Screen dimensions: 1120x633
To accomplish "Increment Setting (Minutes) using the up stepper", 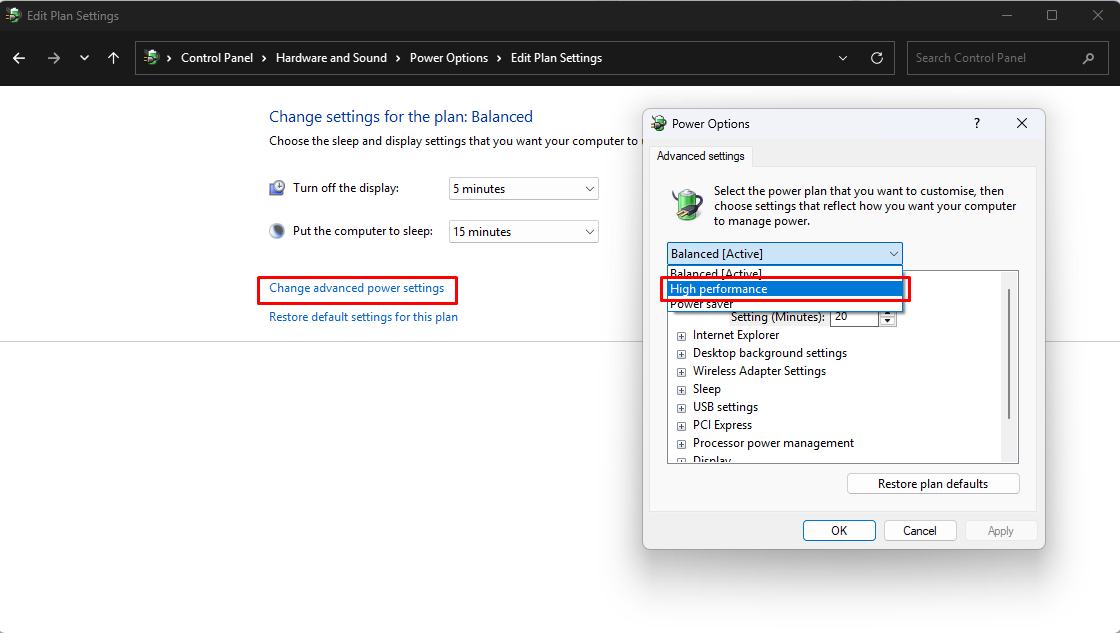I will click(x=888, y=312).
